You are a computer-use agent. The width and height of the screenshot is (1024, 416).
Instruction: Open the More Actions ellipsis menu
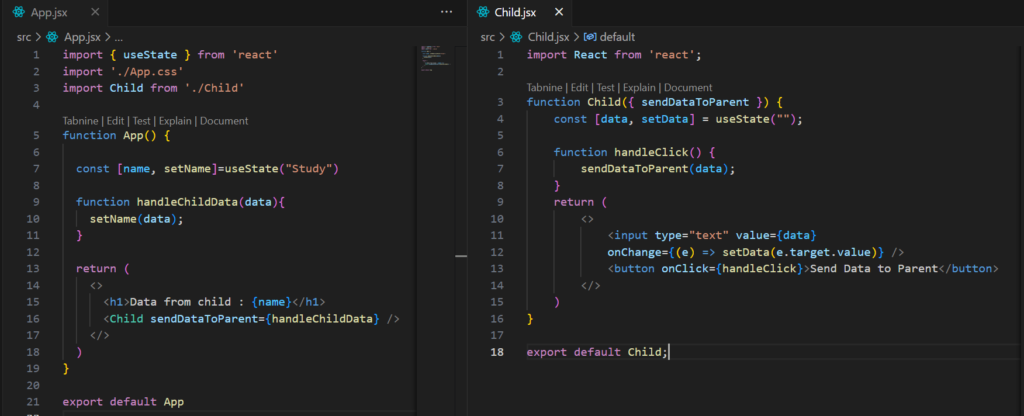pos(447,12)
